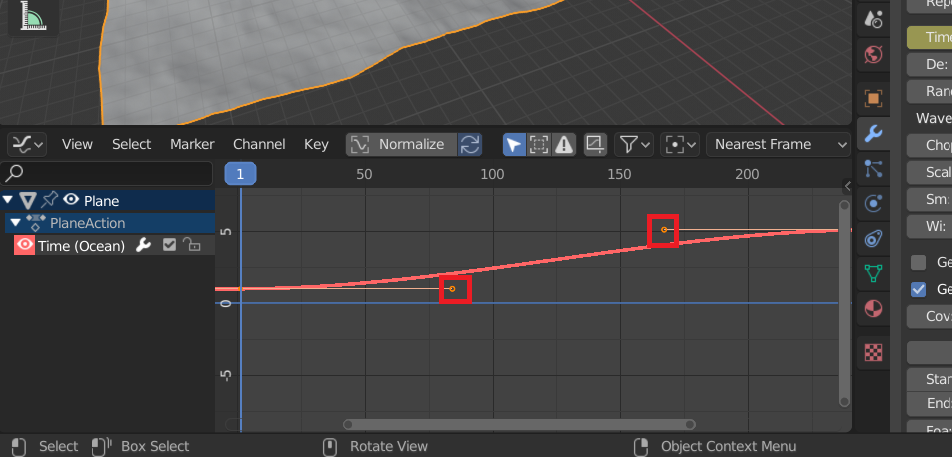The image size is (952, 457).
Task: Click frame 200 on the timeline ruler
Action: pyautogui.click(x=747, y=175)
